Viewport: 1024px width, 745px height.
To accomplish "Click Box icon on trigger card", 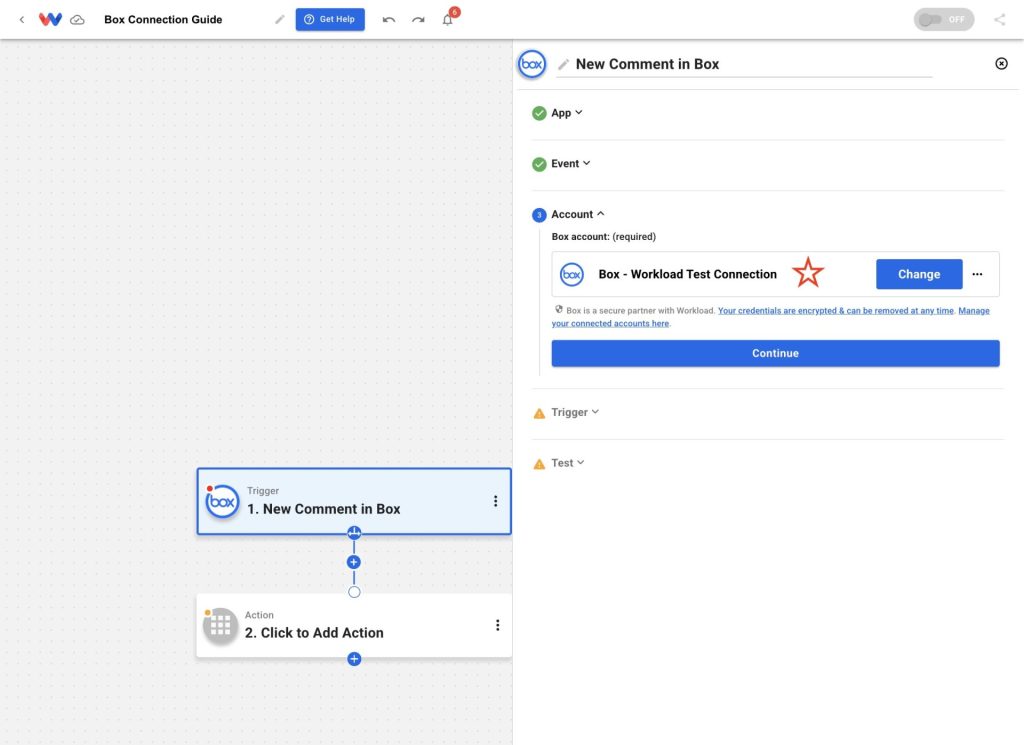I will pyautogui.click(x=222, y=501).
